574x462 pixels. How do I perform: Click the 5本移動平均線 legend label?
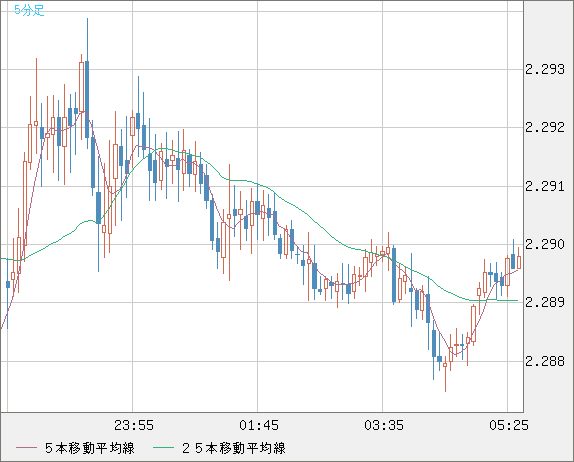click(x=90, y=448)
